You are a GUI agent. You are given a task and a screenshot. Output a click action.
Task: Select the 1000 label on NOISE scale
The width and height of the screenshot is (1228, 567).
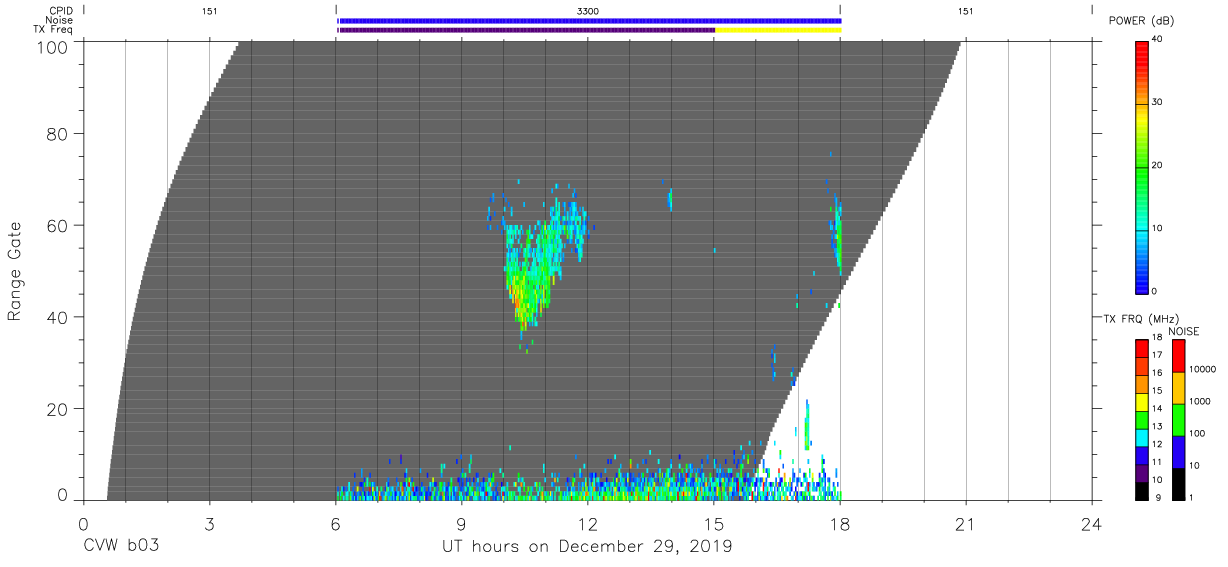click(1199, 401)
